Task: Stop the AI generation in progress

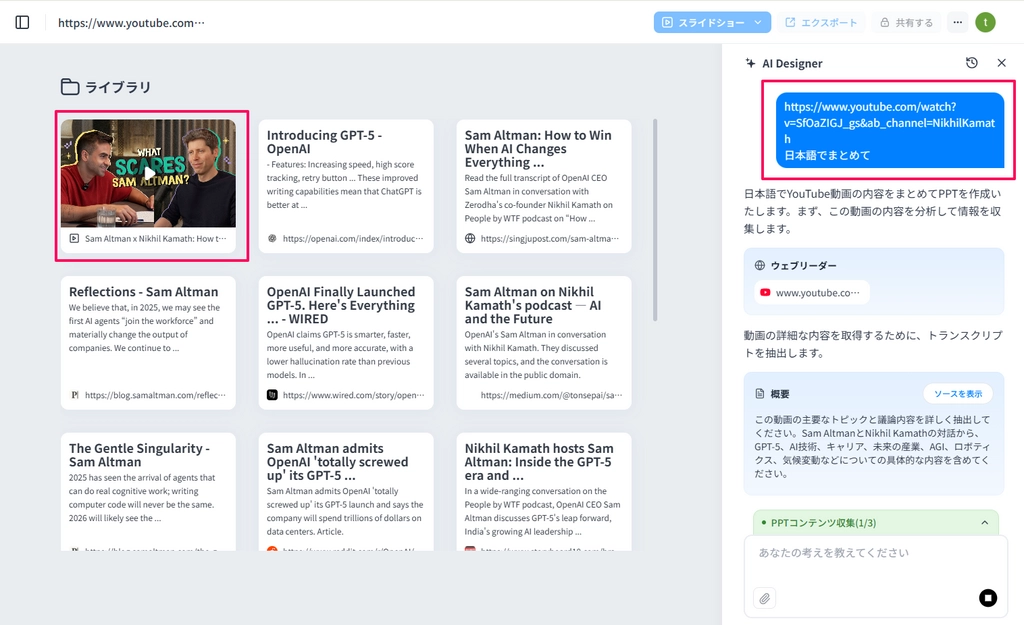Action: point(987,598)
